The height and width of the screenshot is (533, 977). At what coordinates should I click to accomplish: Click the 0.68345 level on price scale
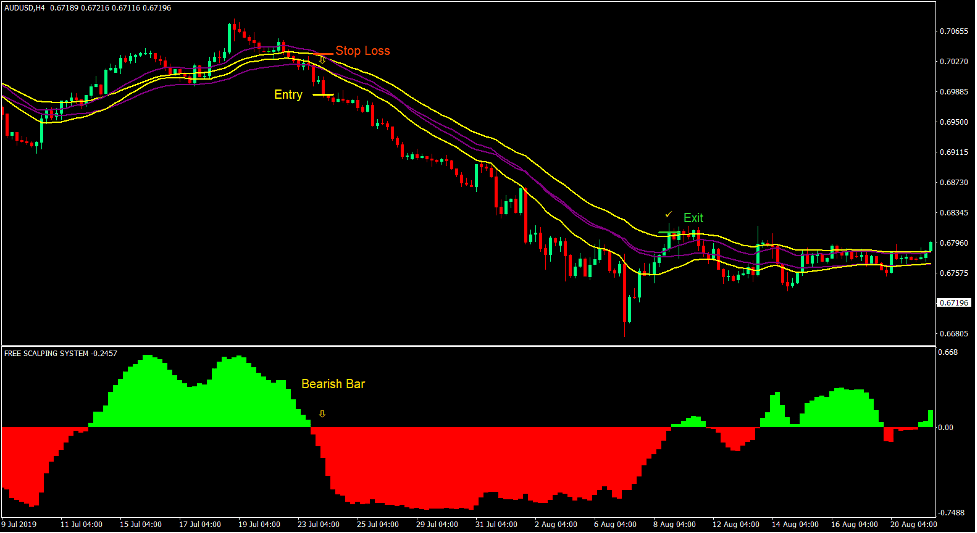point(953,213)
